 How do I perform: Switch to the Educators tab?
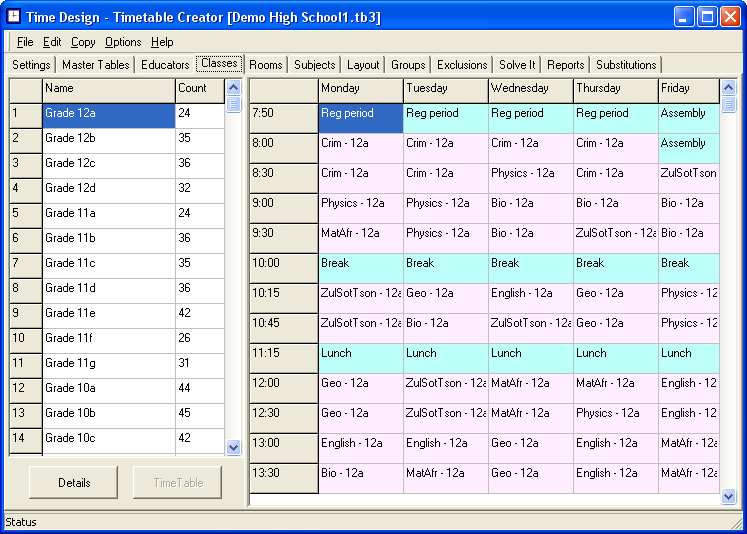(x=165, y=65)
